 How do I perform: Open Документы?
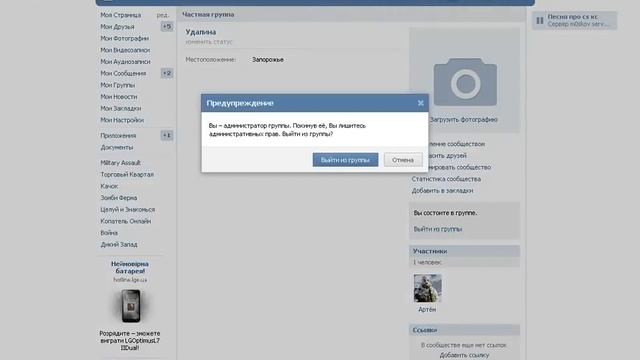click(117, 147)
